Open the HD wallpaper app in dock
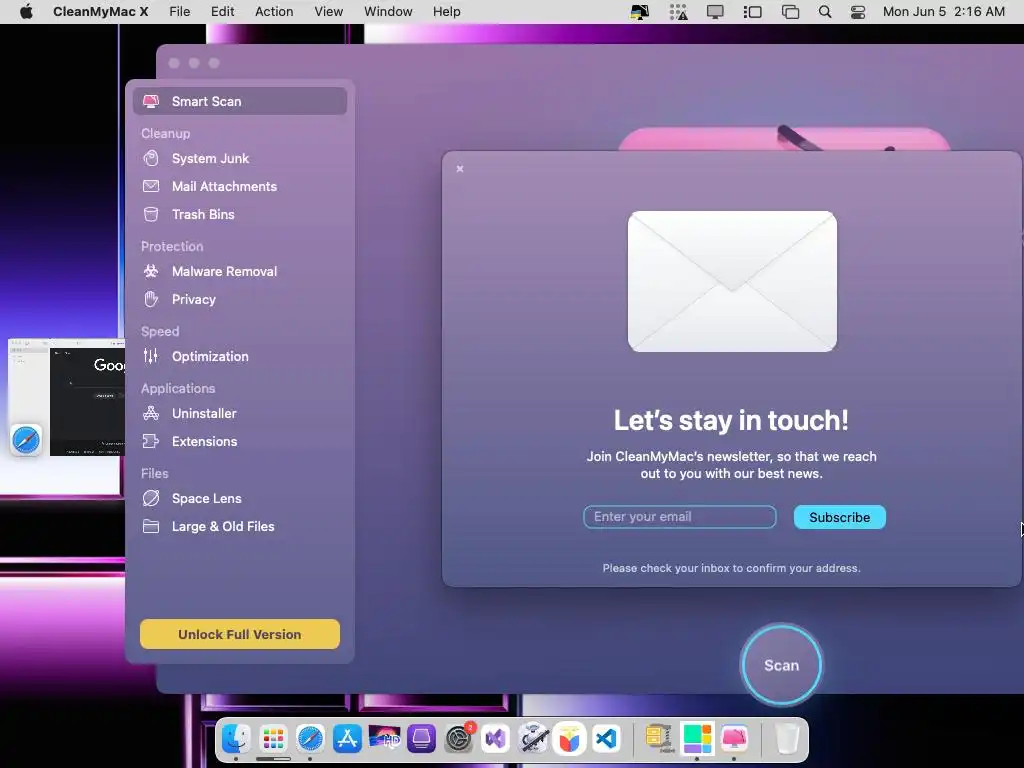The height and width of the screenshot is (768, 1024). [385, 739]
